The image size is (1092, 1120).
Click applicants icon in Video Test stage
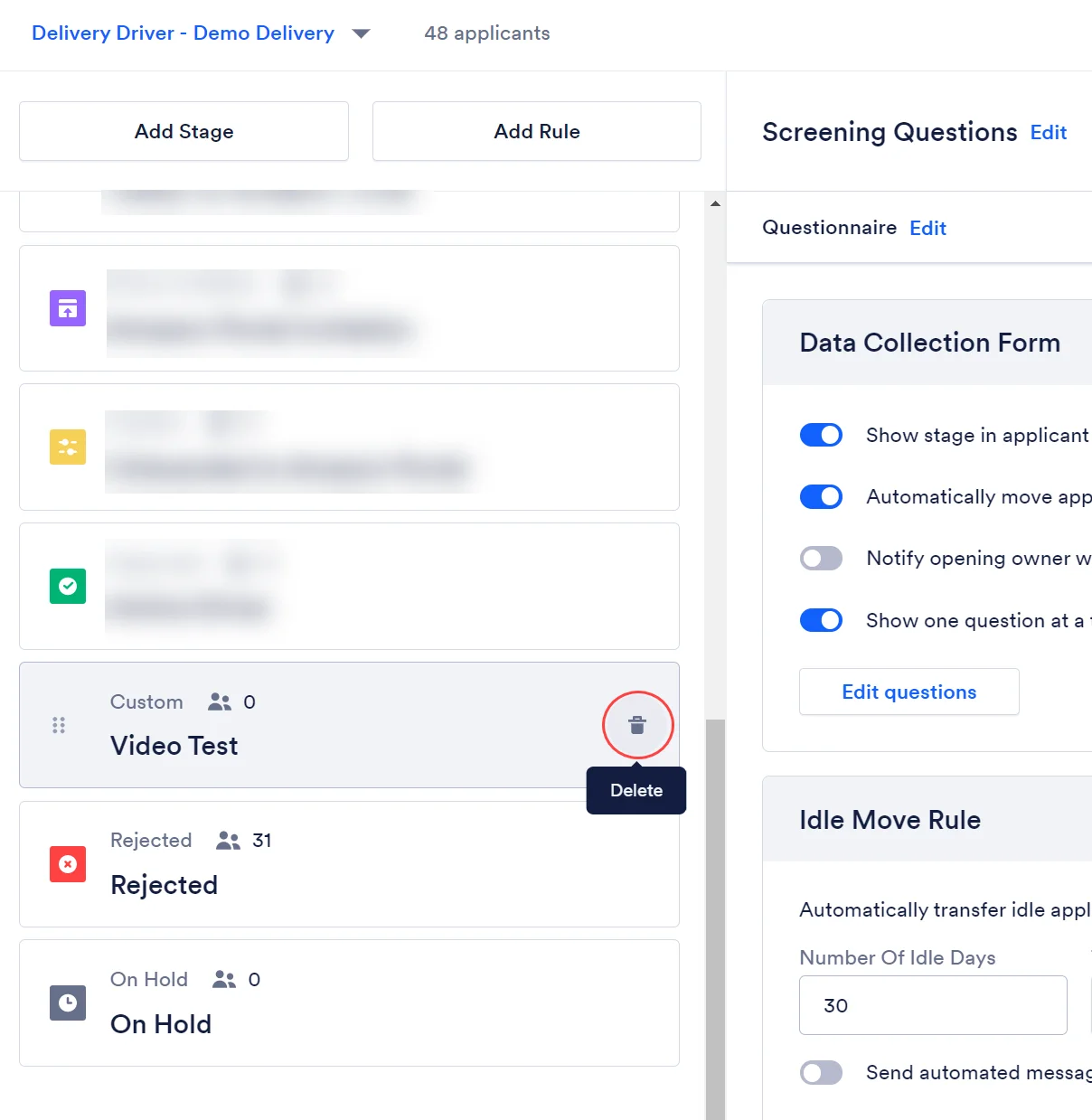(x=220, y=701)
